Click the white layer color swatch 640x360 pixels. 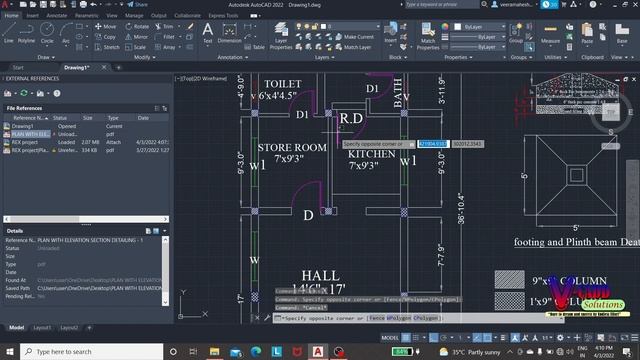pyautogui.click(x=323, y=27)
